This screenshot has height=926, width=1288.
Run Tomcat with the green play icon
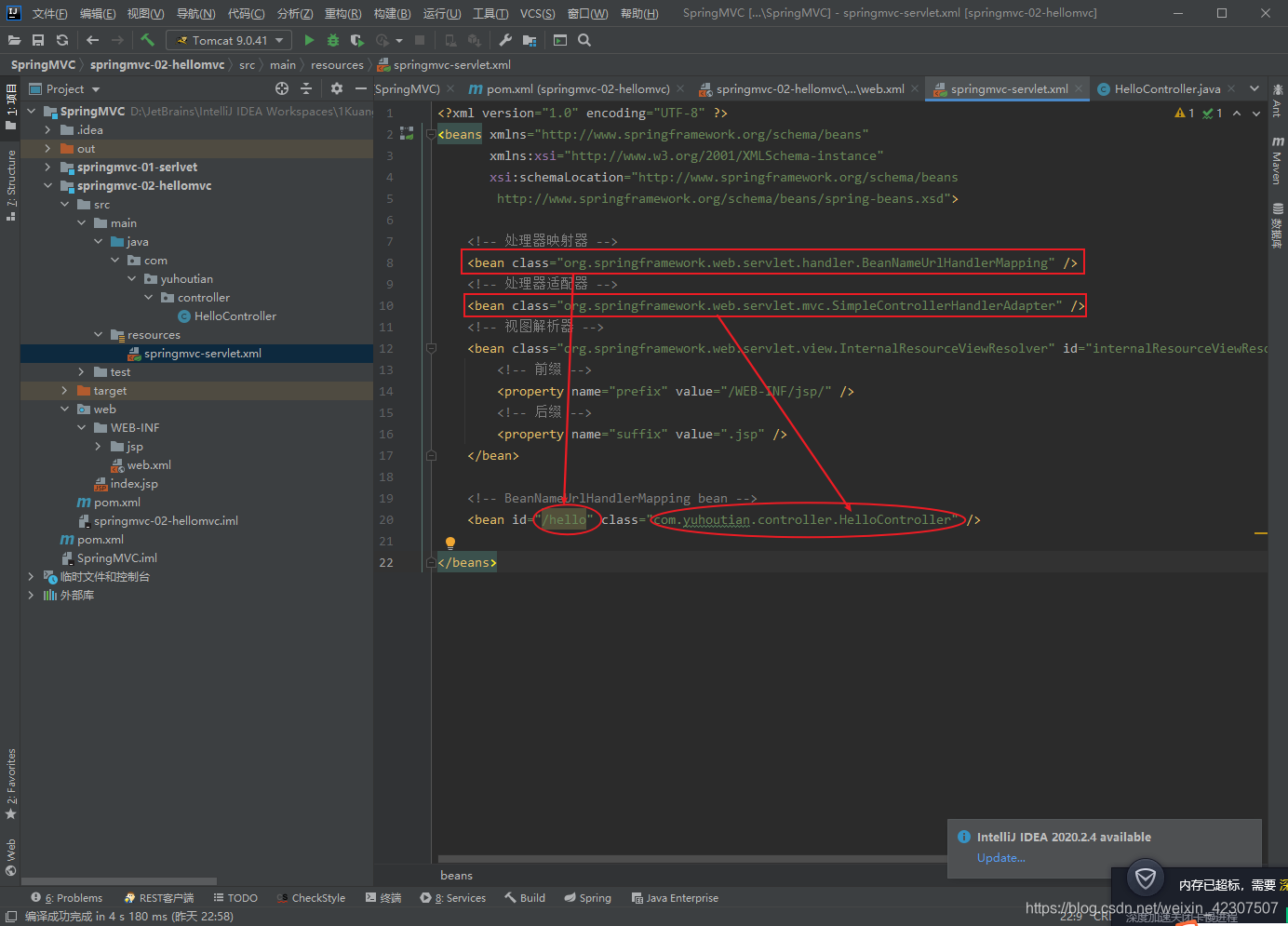(309, 40)
